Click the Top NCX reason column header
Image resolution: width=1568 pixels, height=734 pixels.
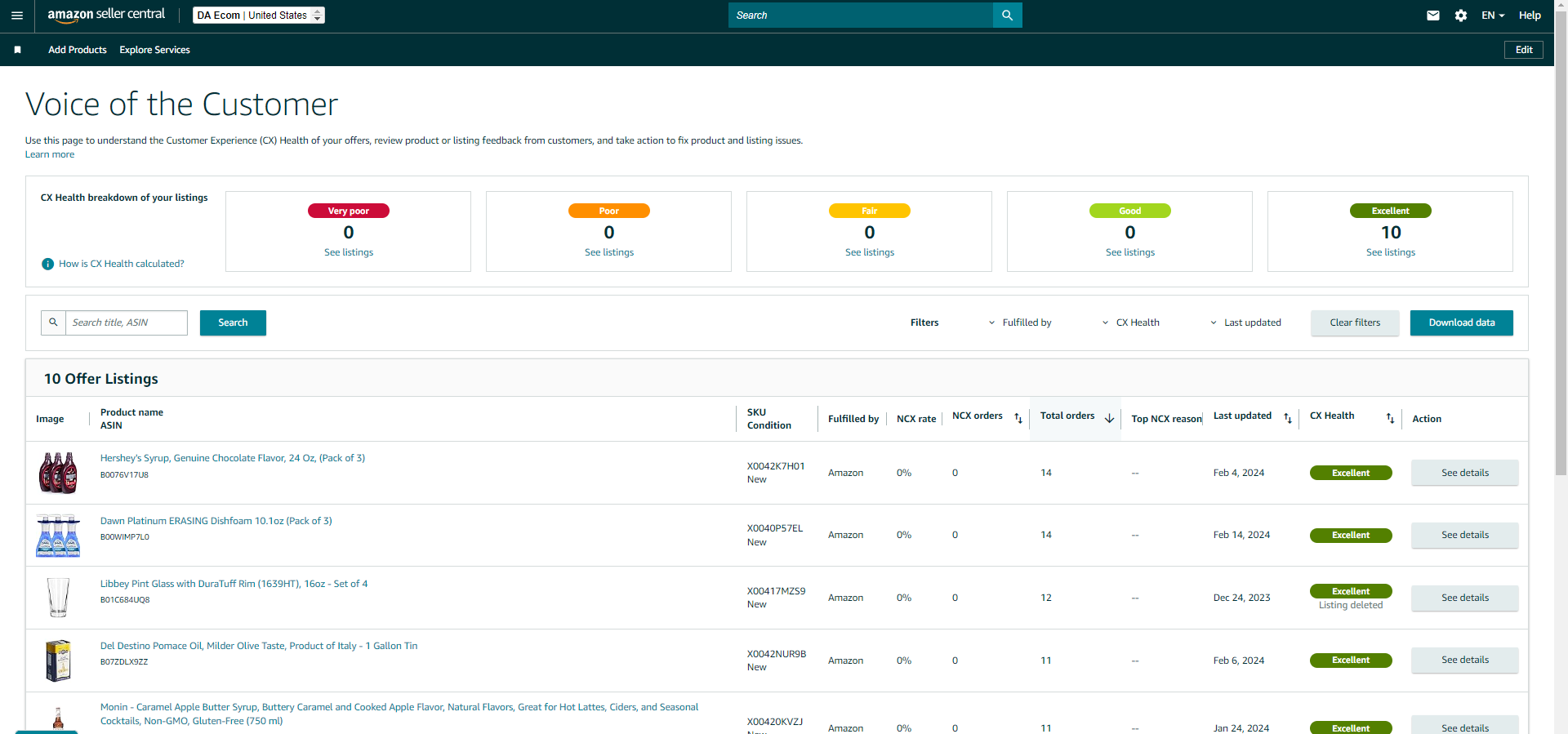(1167, 419)
